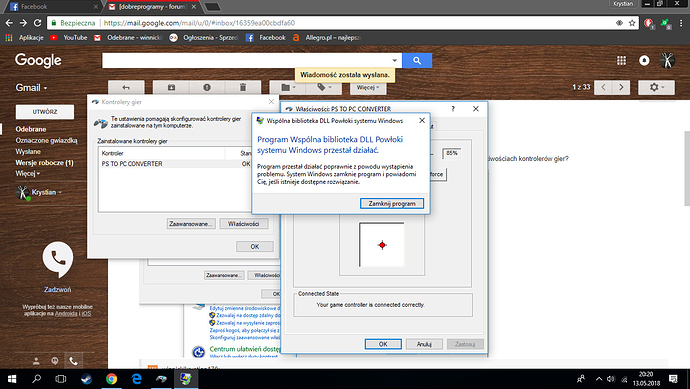Switch to the Facebook browser tab
Viewport: 690px width, 389px height.
[x=53, y=7]
